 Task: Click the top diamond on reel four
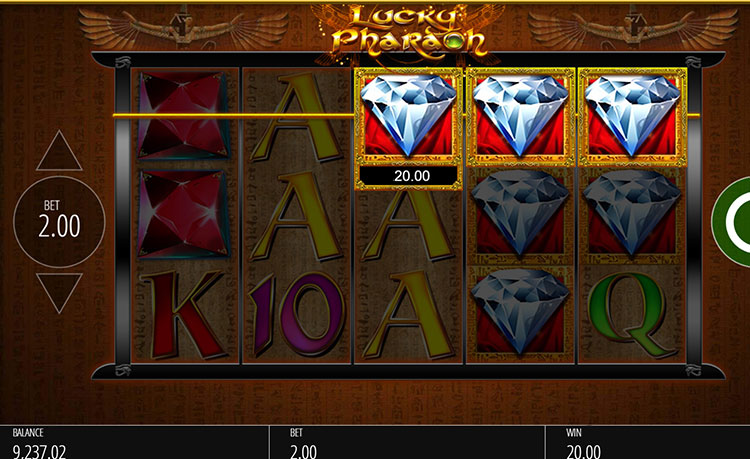(x=520, y=117)
